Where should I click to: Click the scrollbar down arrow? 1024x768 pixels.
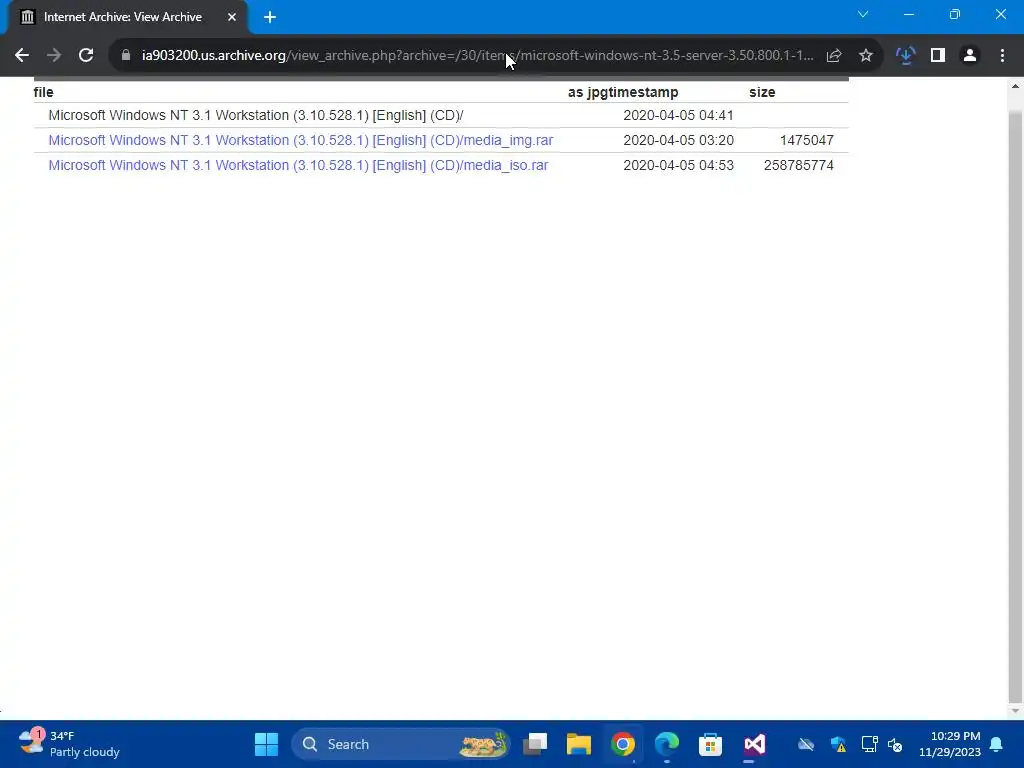[x=1014, y=711]
